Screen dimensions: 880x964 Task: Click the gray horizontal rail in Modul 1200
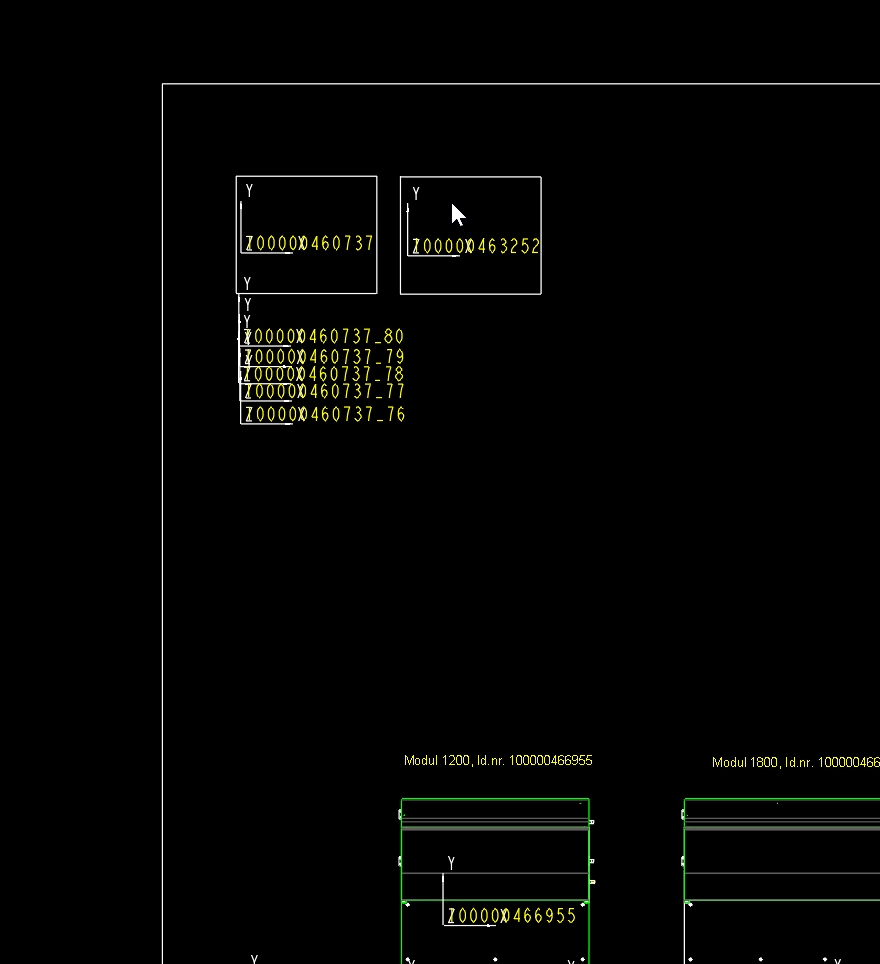tap(495, 826)
